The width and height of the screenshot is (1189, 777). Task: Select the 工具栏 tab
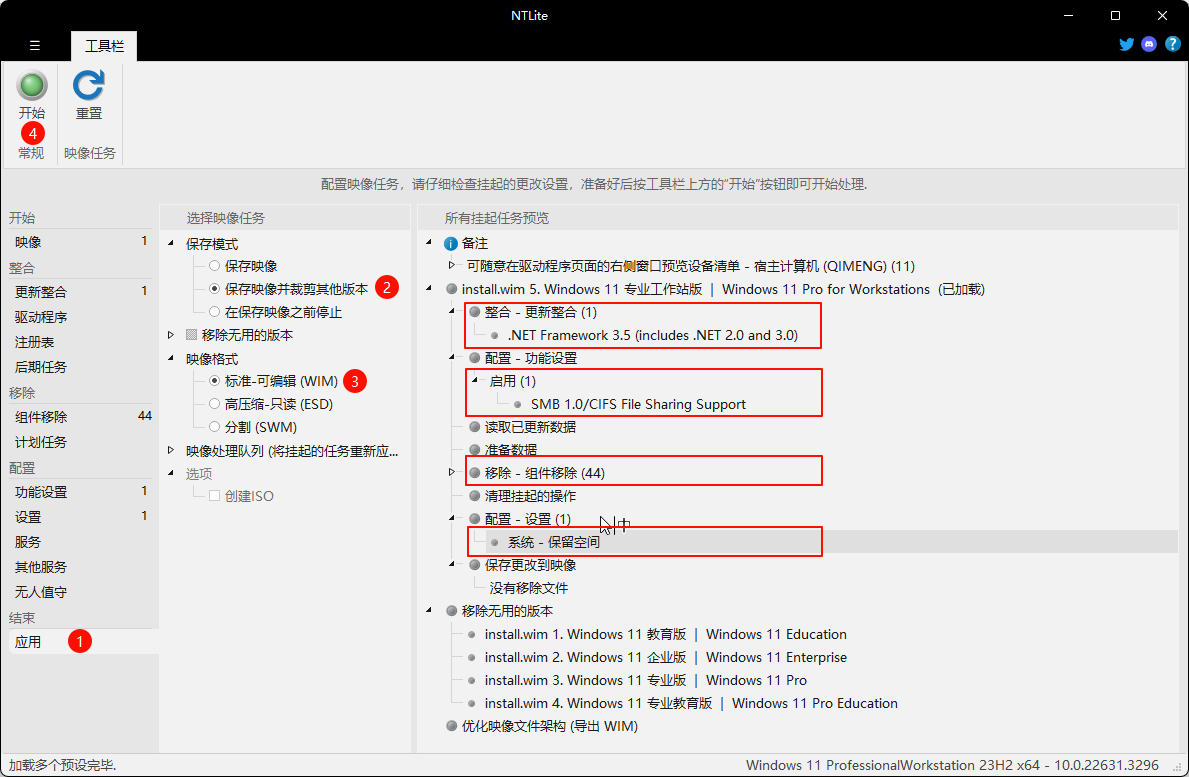[x=104, y=46]
